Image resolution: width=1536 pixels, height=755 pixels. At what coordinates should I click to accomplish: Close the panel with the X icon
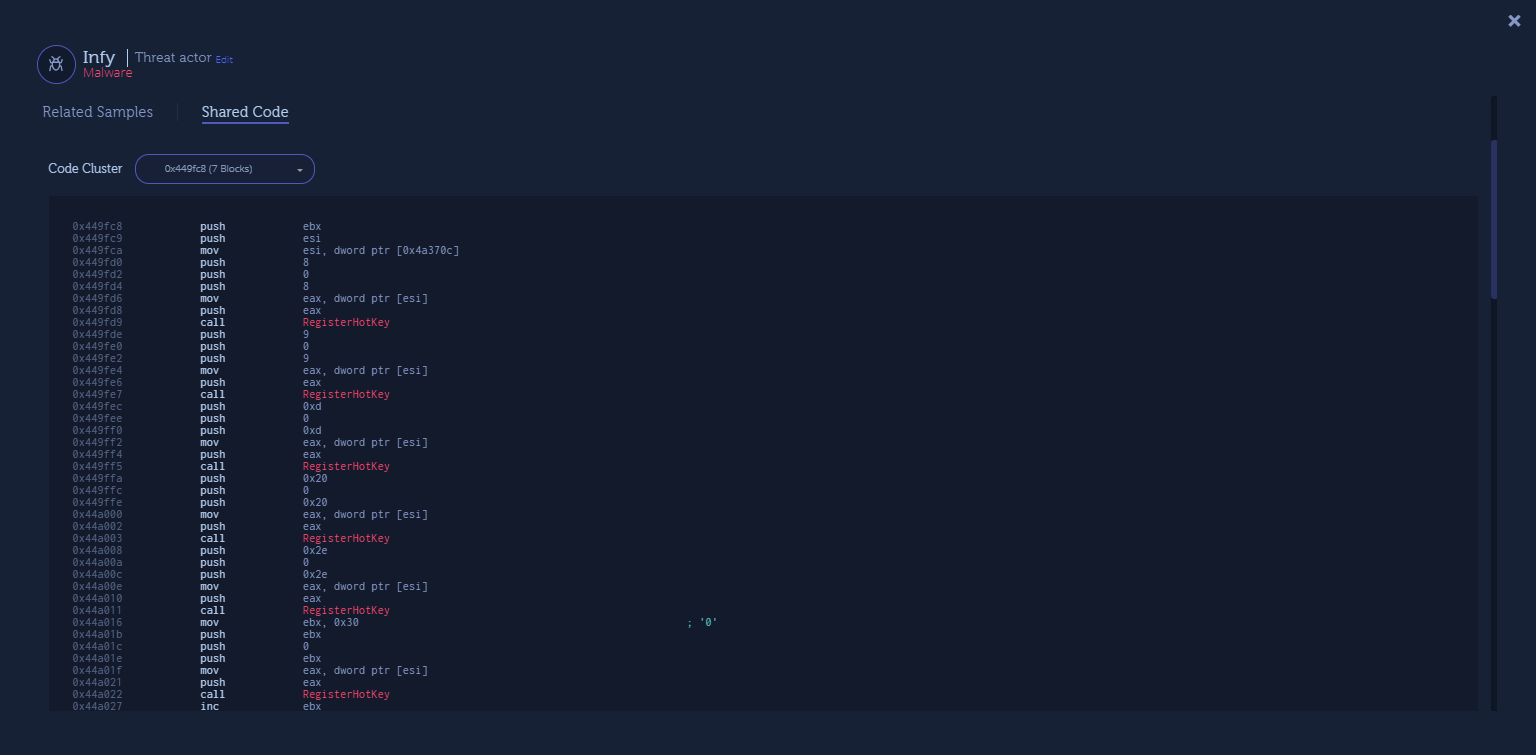pyautogui.click(x=1514, y=21)
